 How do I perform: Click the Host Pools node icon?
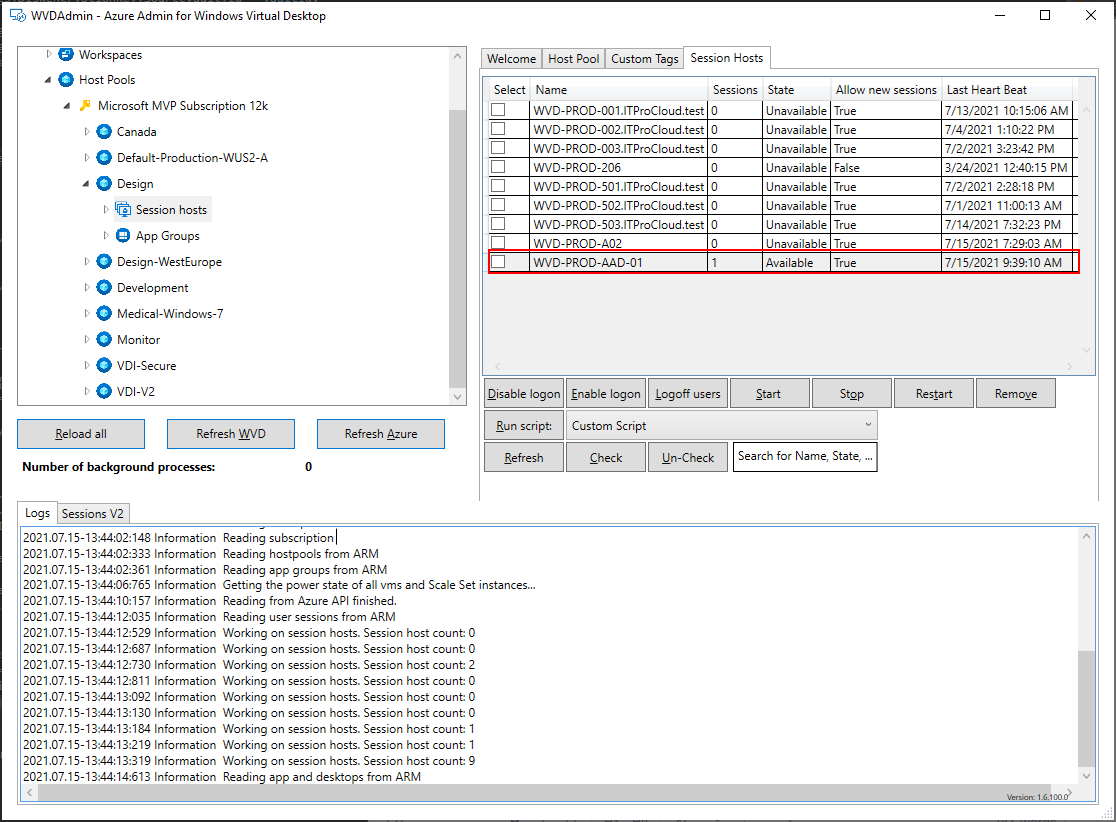click(66, 80)
